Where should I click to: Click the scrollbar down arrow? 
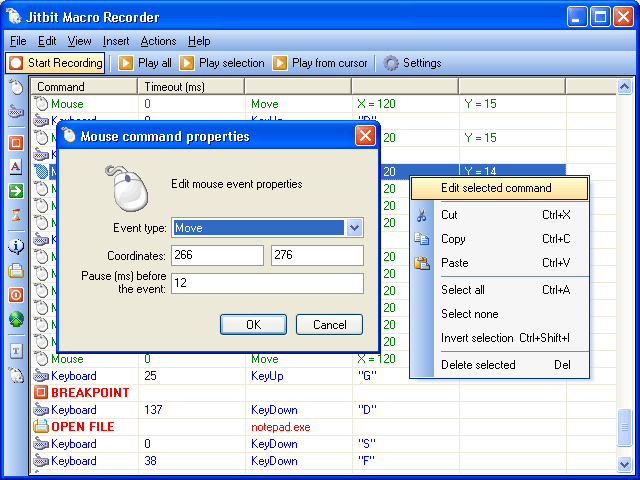pos(624,464)
